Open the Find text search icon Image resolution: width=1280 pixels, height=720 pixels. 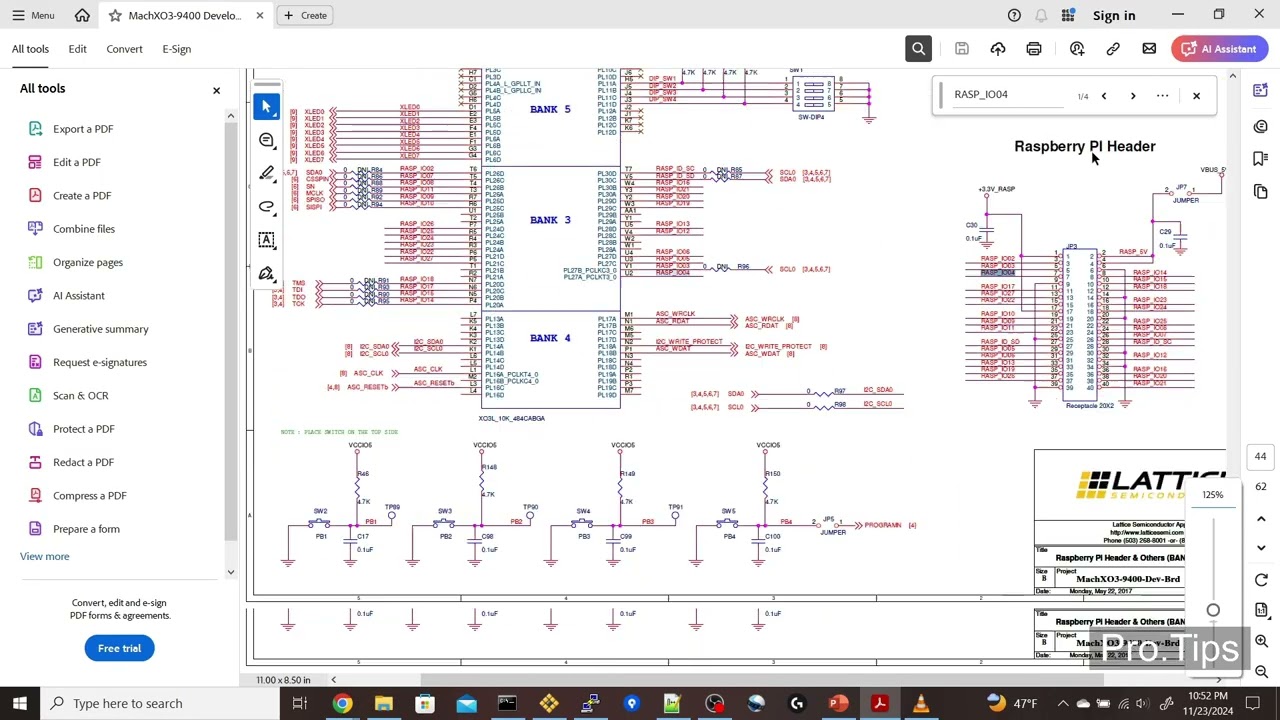(x=918, y=49)
